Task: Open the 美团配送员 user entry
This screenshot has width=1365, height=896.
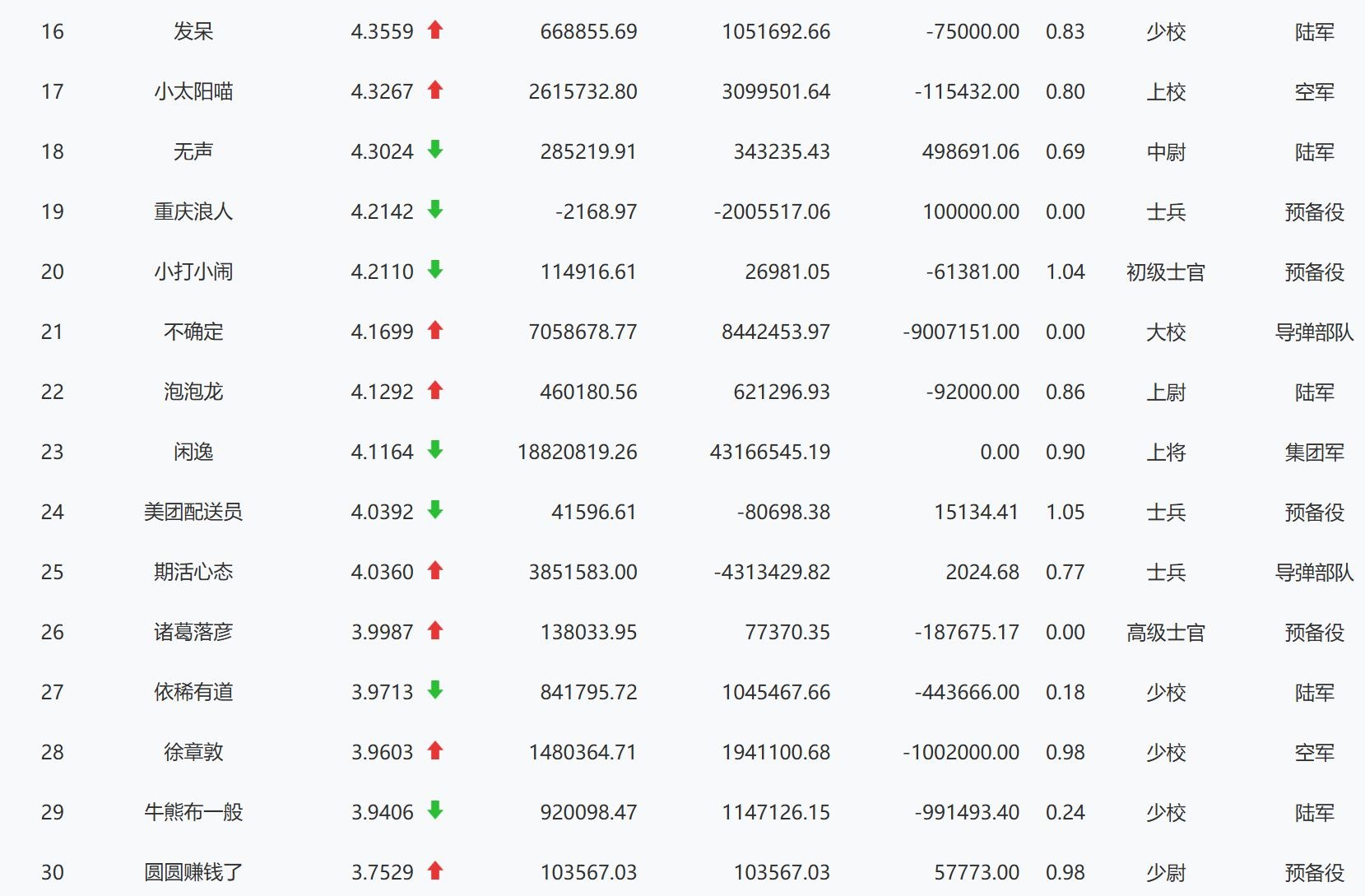Action: click(x=193, y=512)
